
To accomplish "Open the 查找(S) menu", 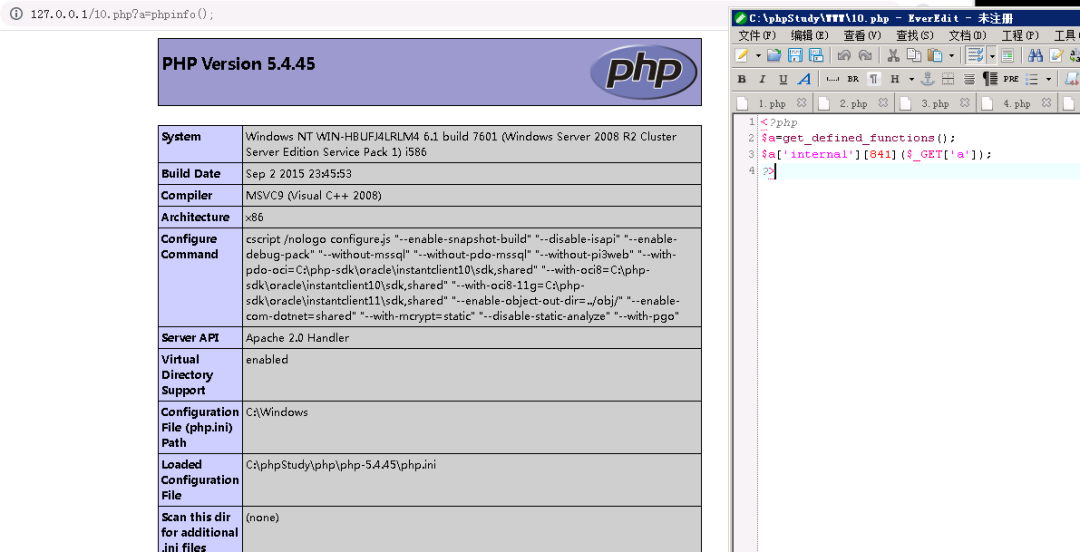I will [915, 35].
